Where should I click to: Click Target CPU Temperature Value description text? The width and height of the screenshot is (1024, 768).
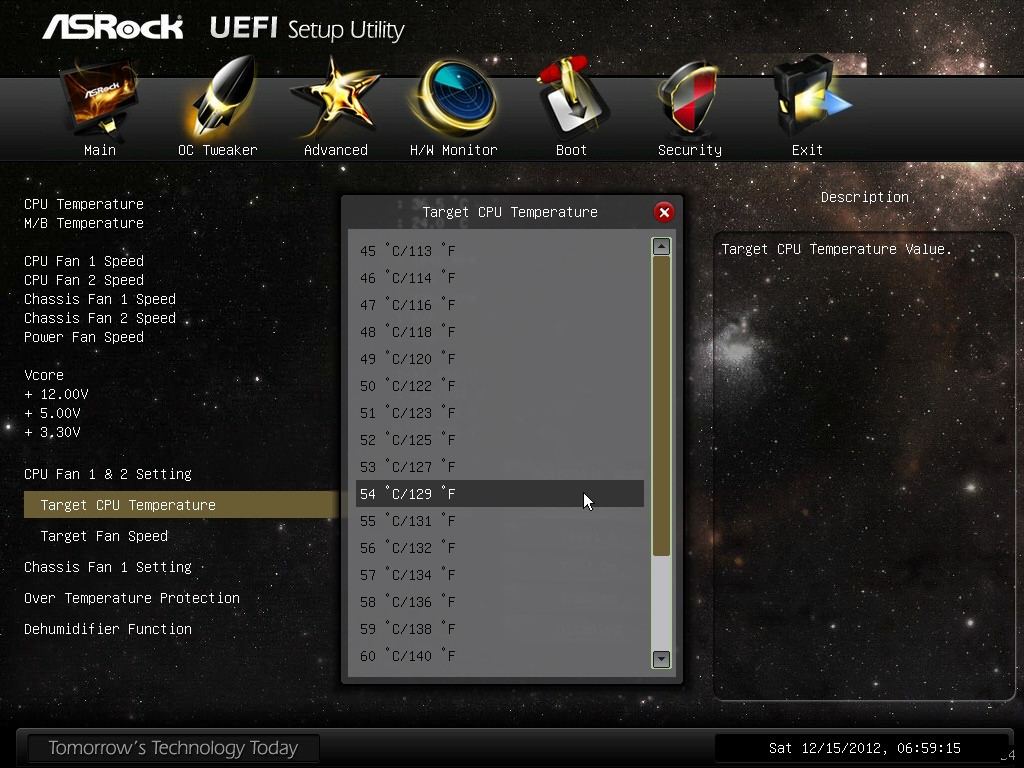837,249
